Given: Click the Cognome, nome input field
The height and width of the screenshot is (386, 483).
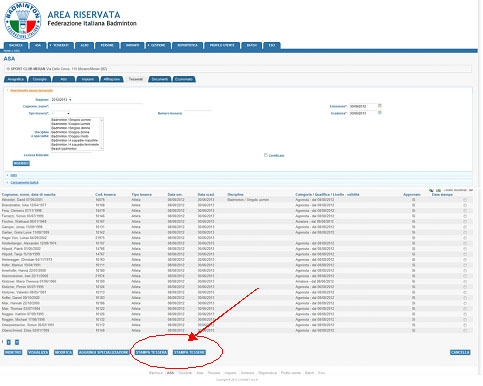Looking at the screenshot, I should [97, 106].
